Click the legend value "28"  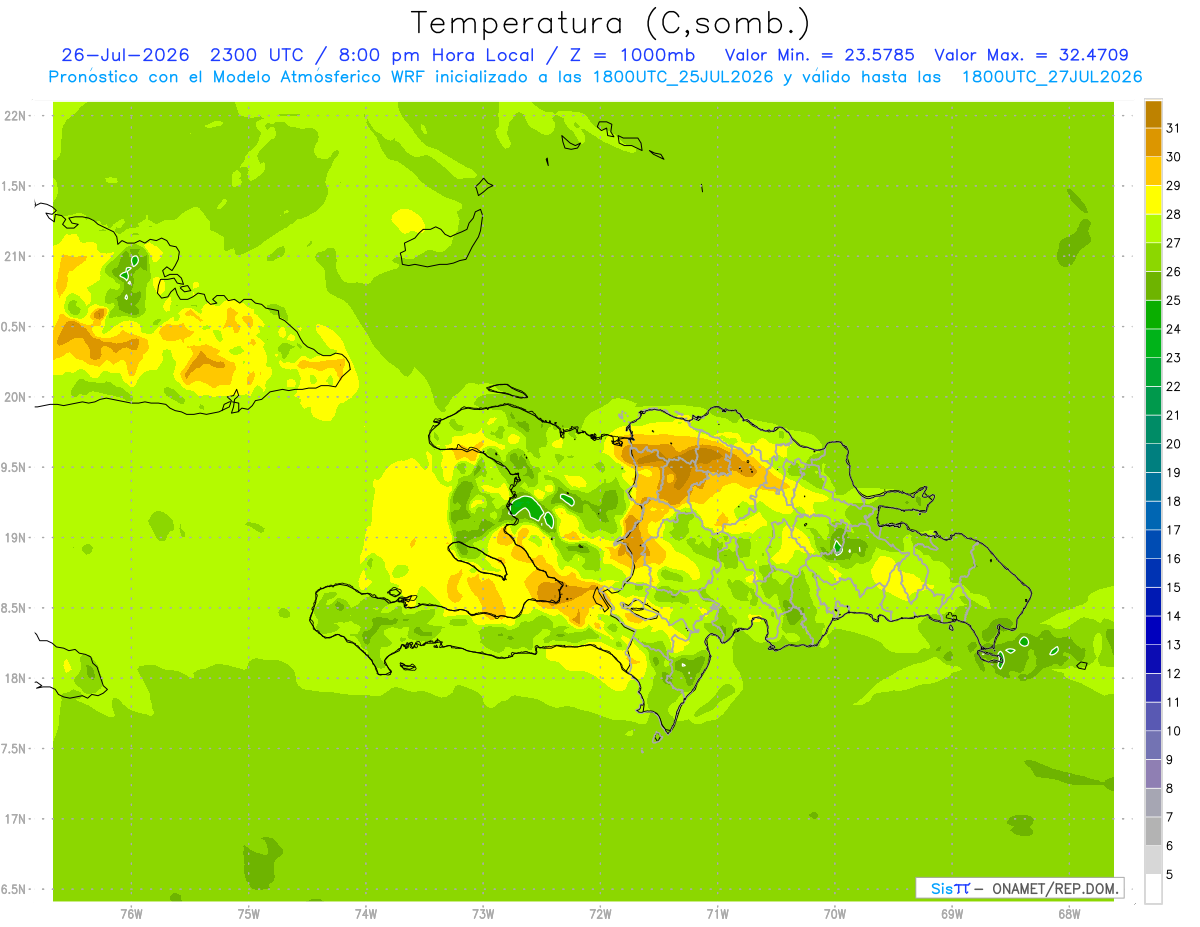[x=1174, y=213]
